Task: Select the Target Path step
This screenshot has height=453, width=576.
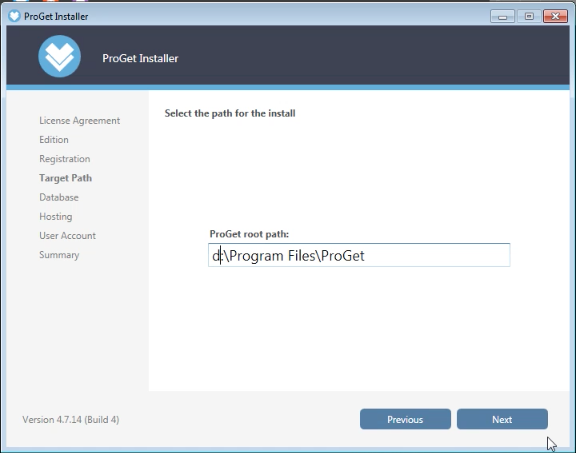Action: coord(65,178)
